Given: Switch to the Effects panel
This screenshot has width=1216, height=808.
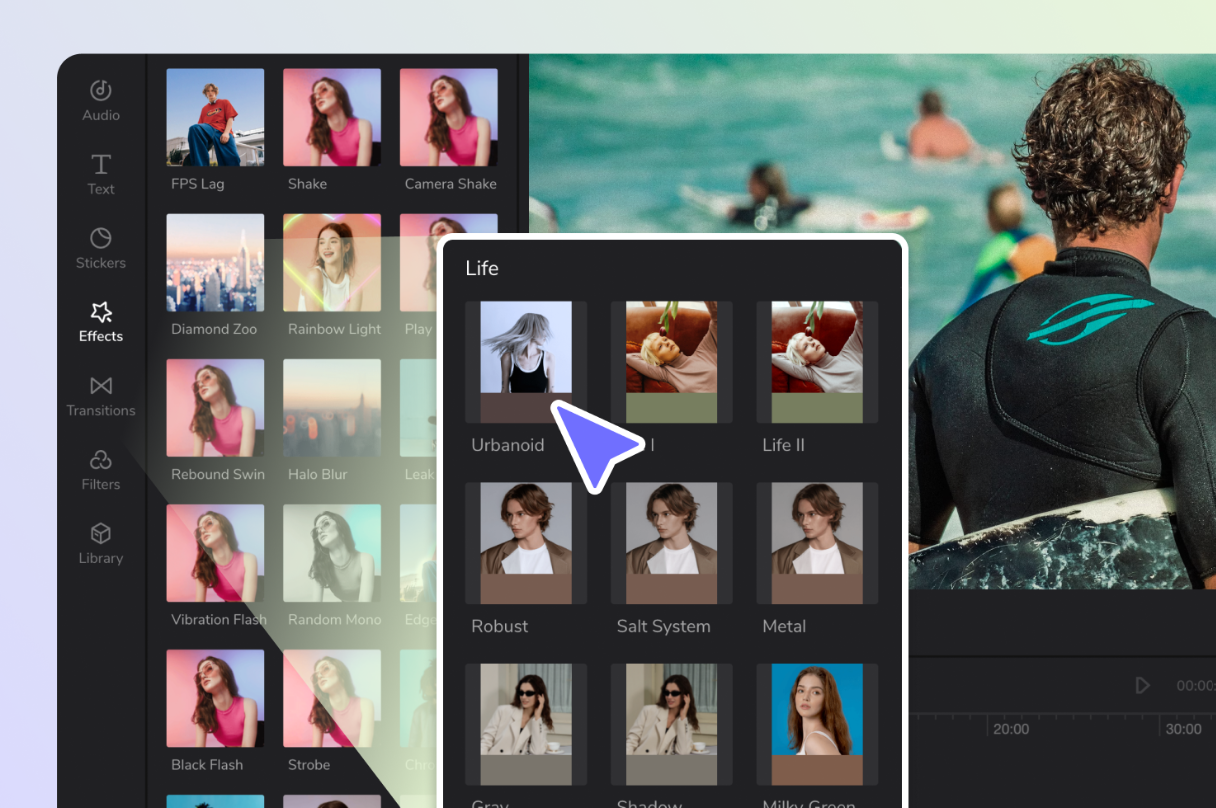Looking at the screenshot, I should tap(101, 322).
